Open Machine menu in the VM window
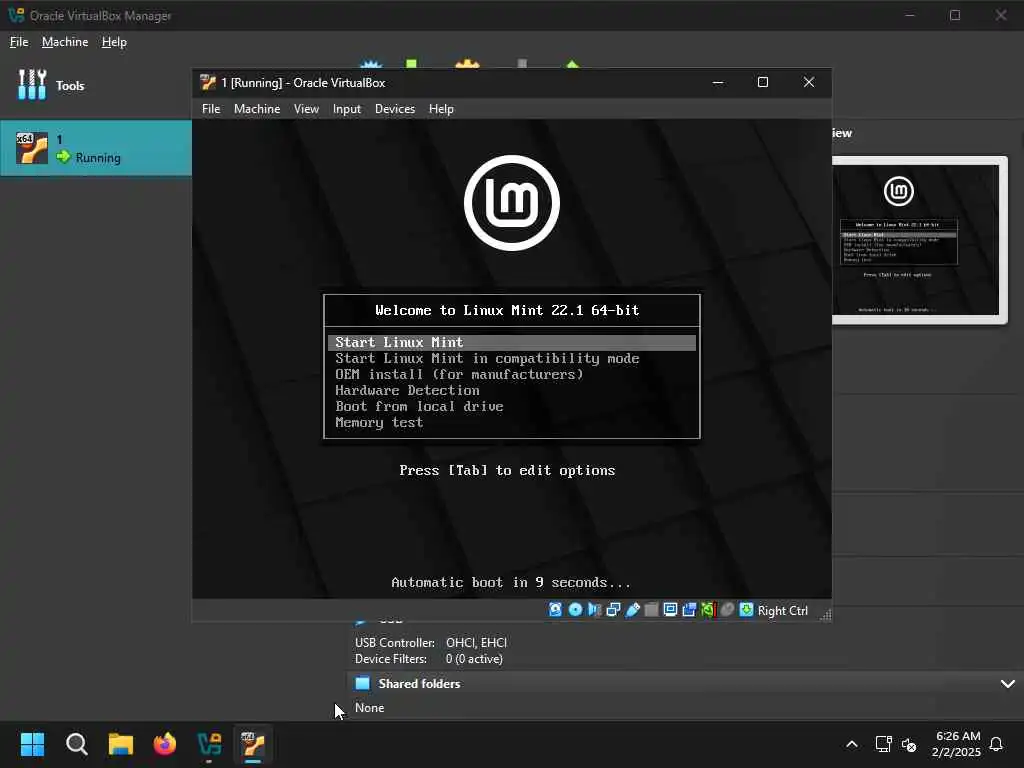Screen dimensions: 1024x768 [x=257, y=109]
